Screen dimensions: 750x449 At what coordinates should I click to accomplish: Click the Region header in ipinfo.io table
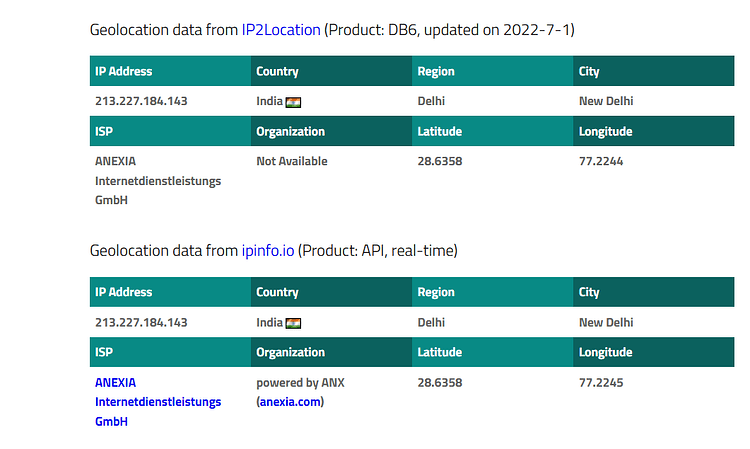493,292
